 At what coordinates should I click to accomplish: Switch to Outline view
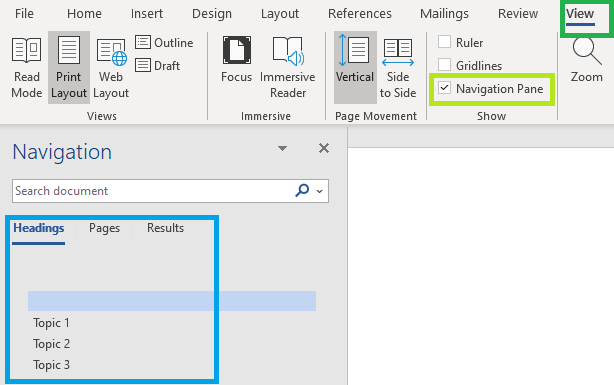pyautogui.click(x=164, y=42)
